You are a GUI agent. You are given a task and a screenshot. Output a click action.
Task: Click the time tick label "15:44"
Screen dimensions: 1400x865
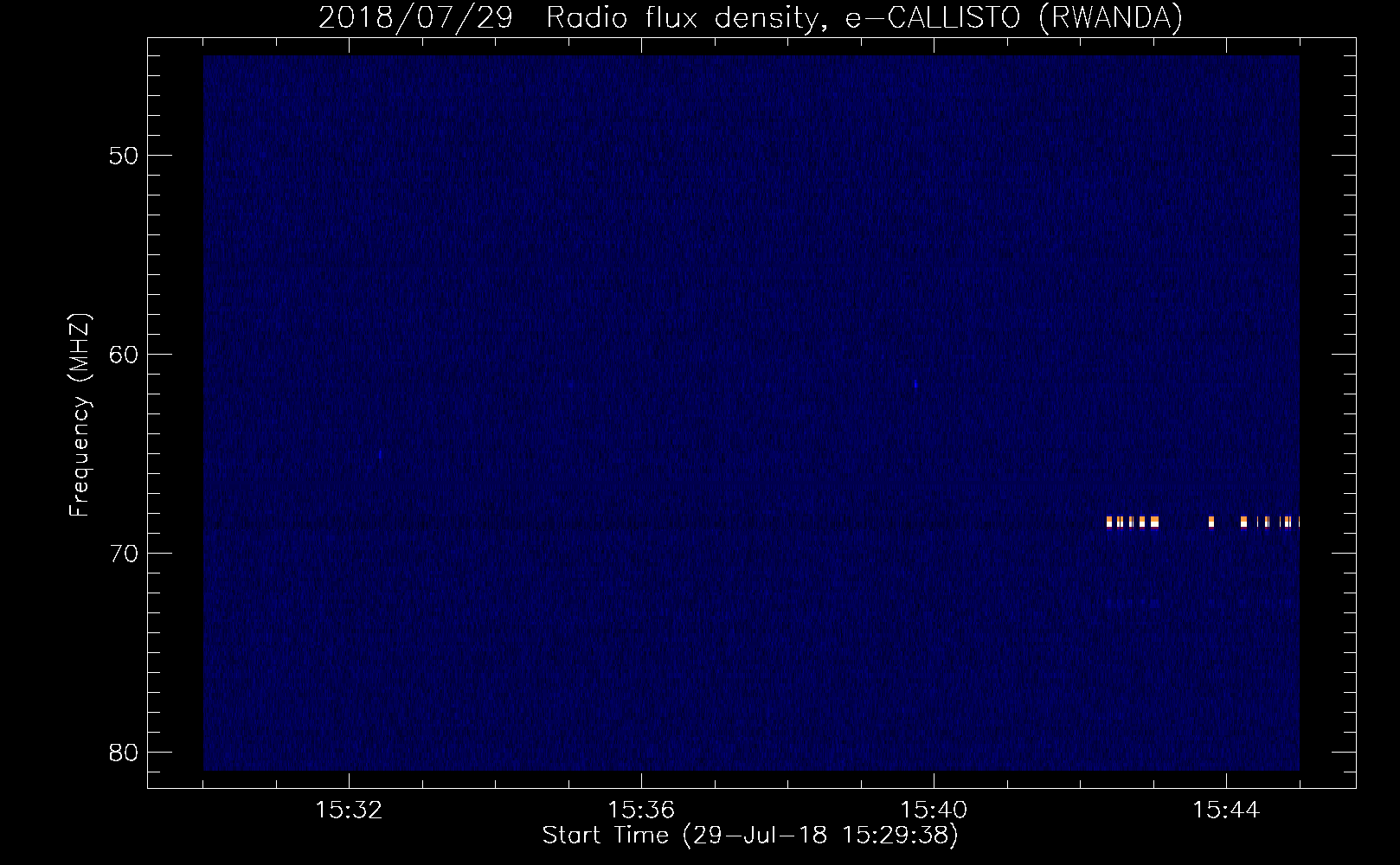pos(1226,811)
